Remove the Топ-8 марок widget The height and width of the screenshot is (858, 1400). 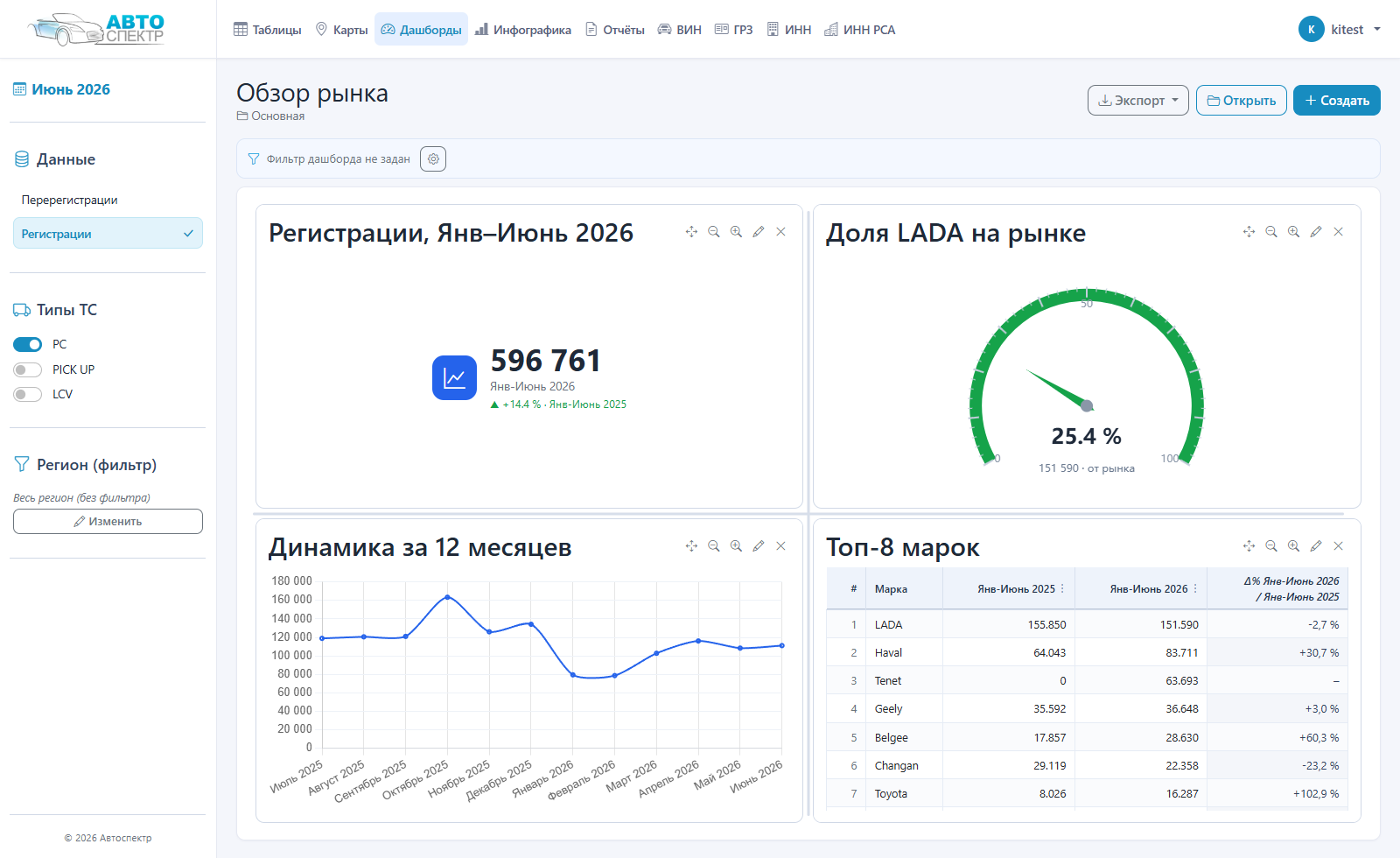[x=1339, y=546]
